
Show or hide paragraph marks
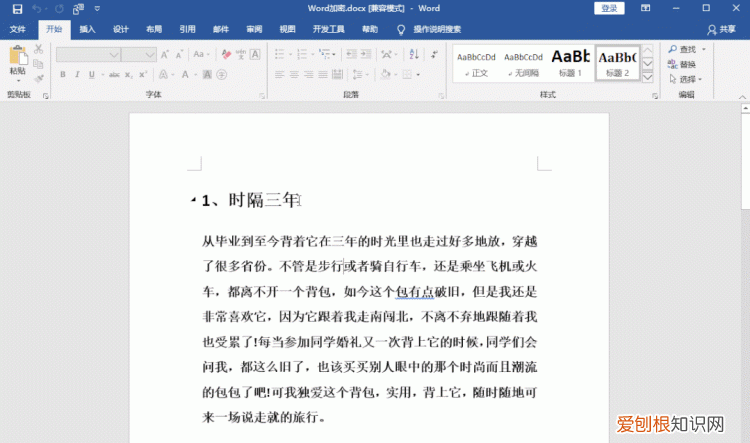(x=434, y=55)
